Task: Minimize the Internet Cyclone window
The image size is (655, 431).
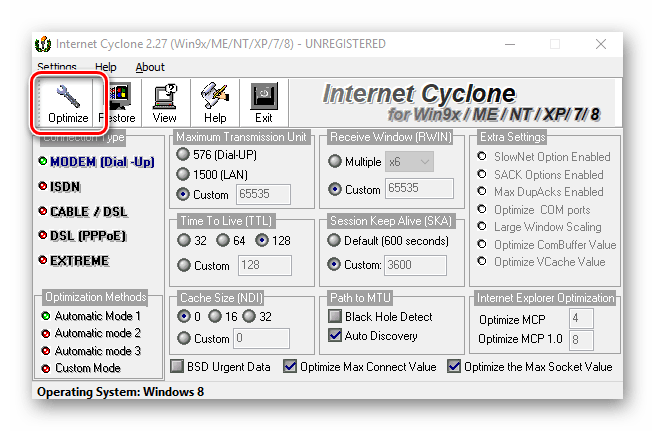Action: [x=510, y=44]
